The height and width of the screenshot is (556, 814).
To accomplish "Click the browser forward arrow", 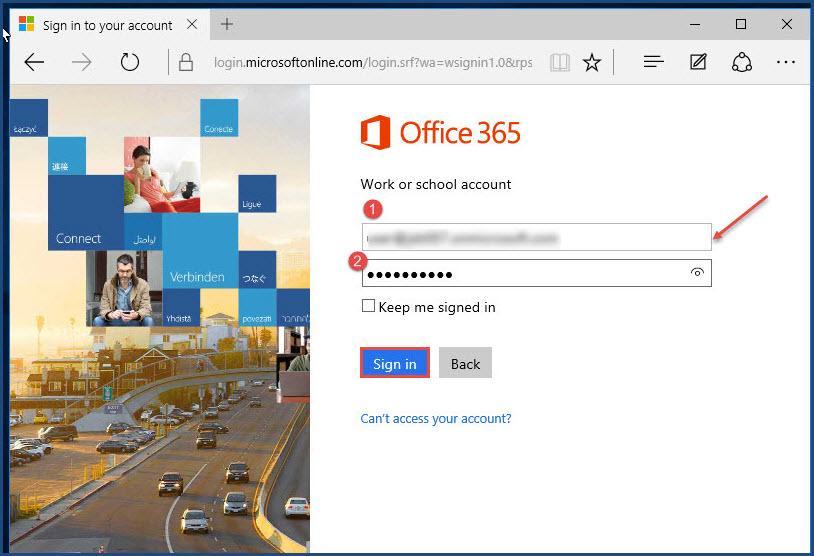I will click(x=82, y=62).
